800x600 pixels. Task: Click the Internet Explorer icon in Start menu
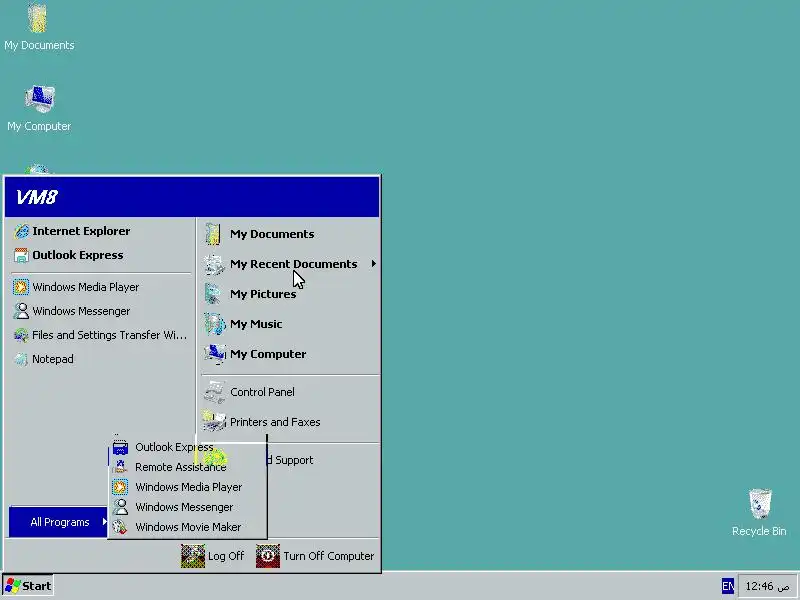tap(21, 231)
